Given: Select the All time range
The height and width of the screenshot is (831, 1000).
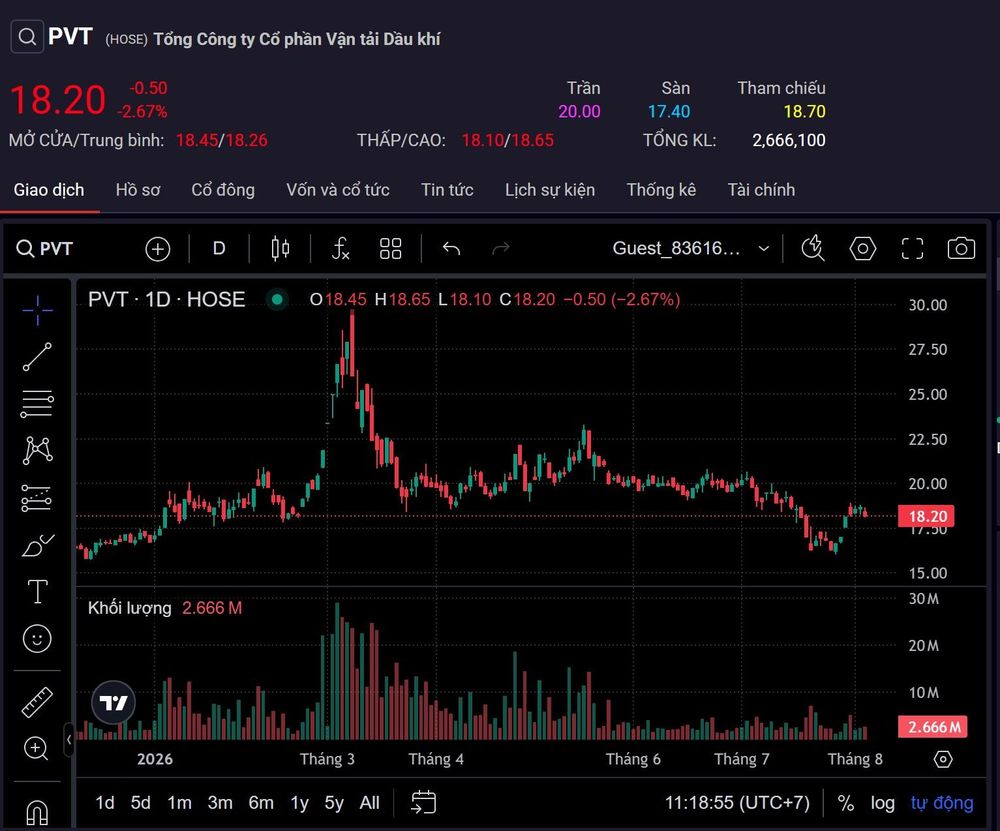Looking at the screenshot, I should point(369,803).
